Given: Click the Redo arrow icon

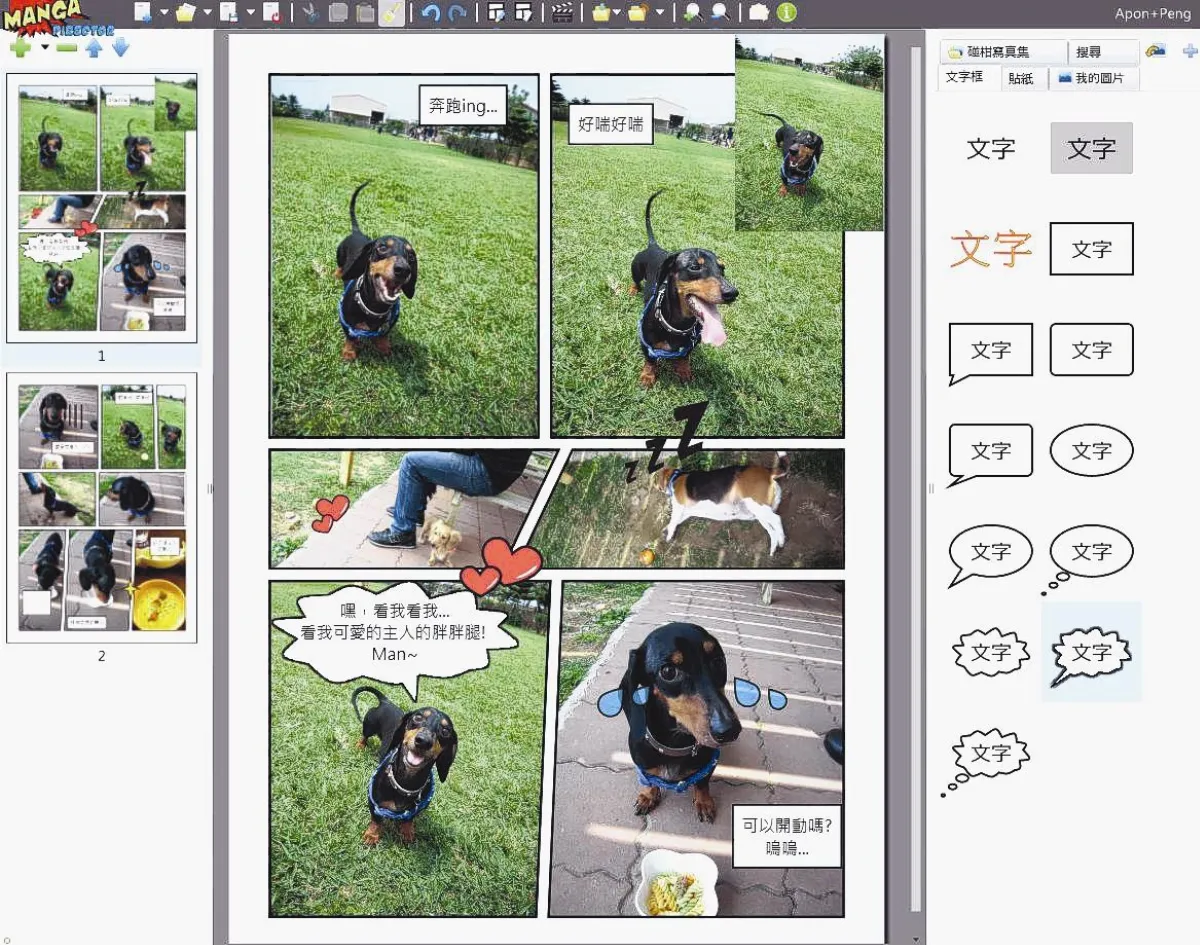Looking at the screenshot, I should pos(457,13).
